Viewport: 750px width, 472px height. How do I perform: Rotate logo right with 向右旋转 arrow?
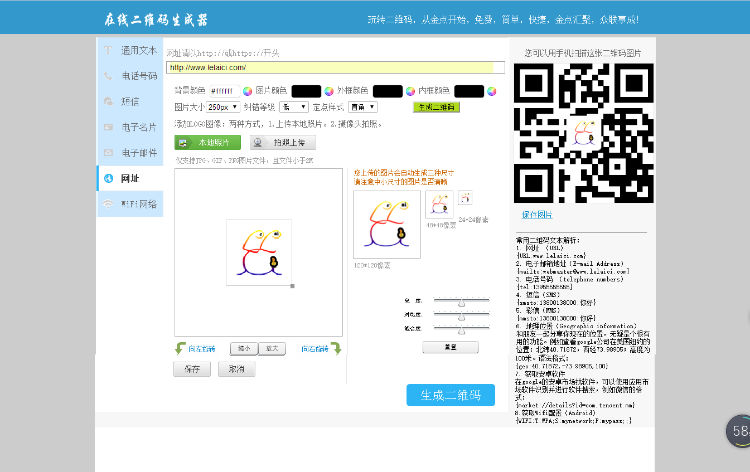pyautogui.click(x=336, y=349)
